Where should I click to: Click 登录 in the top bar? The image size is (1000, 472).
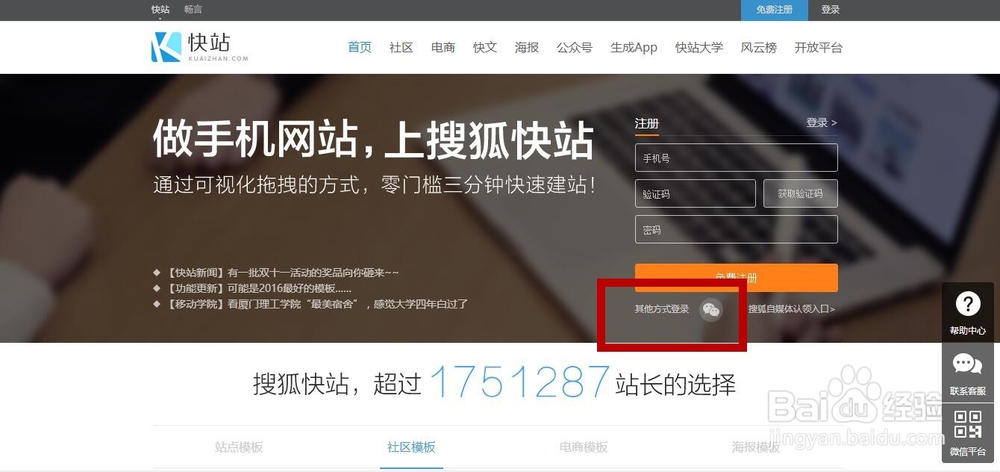[x=830, y=10]
